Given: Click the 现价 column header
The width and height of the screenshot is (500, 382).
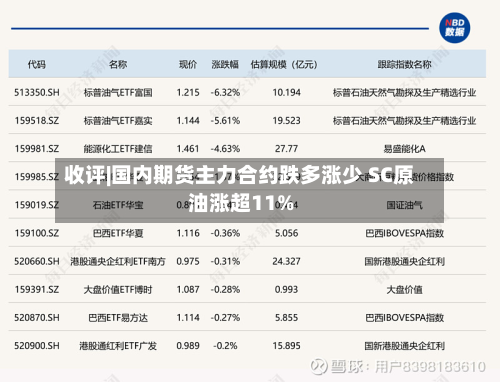Looking at the screenshot, I should 188,64.
